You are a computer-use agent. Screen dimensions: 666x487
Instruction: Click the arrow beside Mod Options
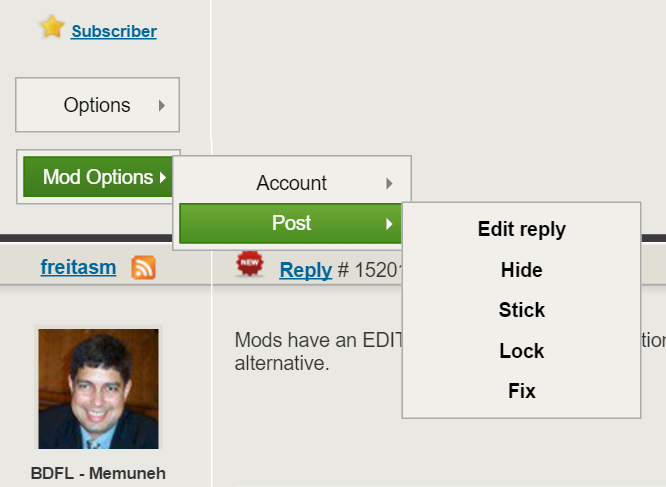click(163, 177)
